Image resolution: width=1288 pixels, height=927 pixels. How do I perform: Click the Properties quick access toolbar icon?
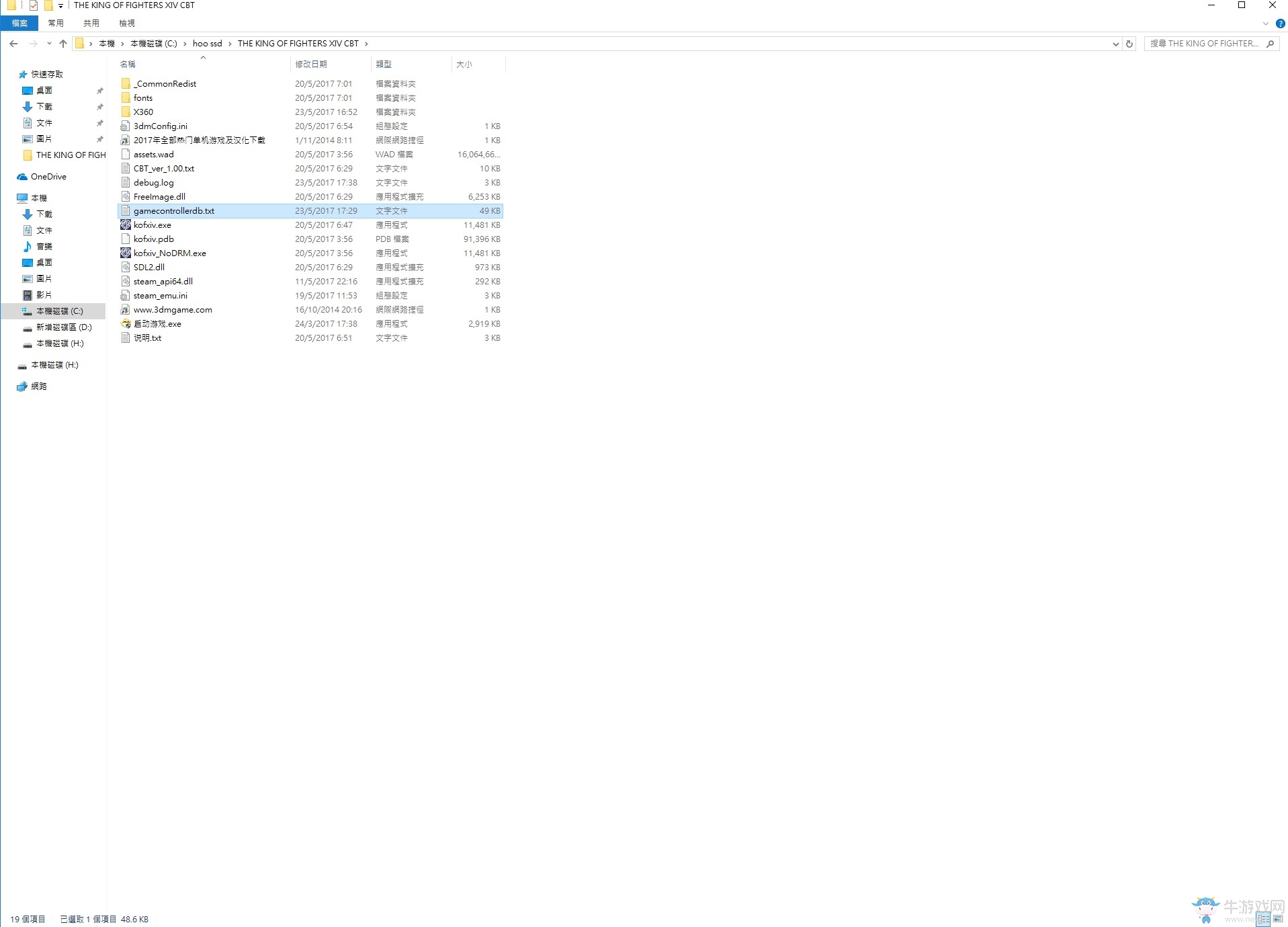(33, 5)
